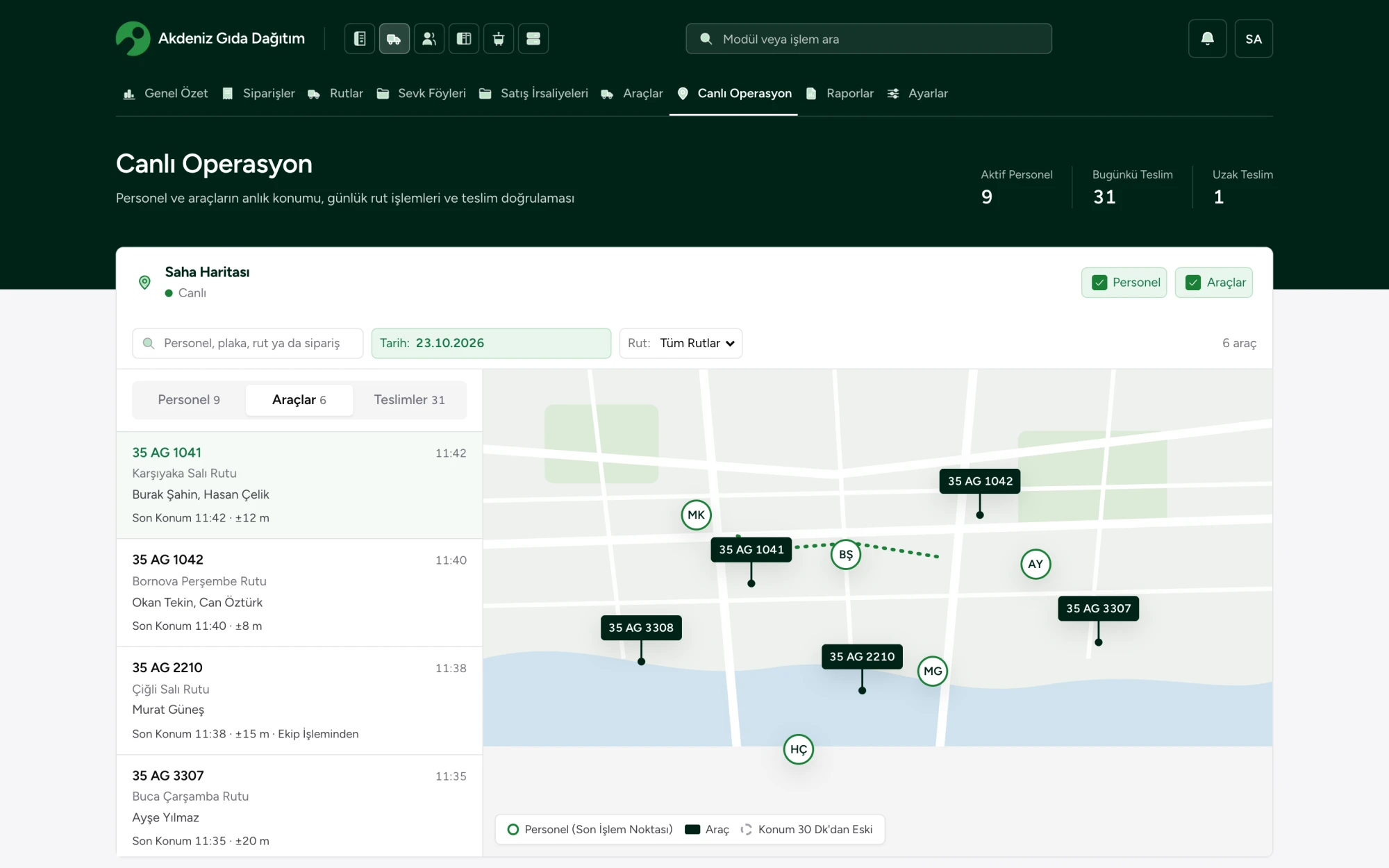1389x868 pixels.
Task: Toggle the Personel map layer checkbox
Action: tap(1124, 283)
